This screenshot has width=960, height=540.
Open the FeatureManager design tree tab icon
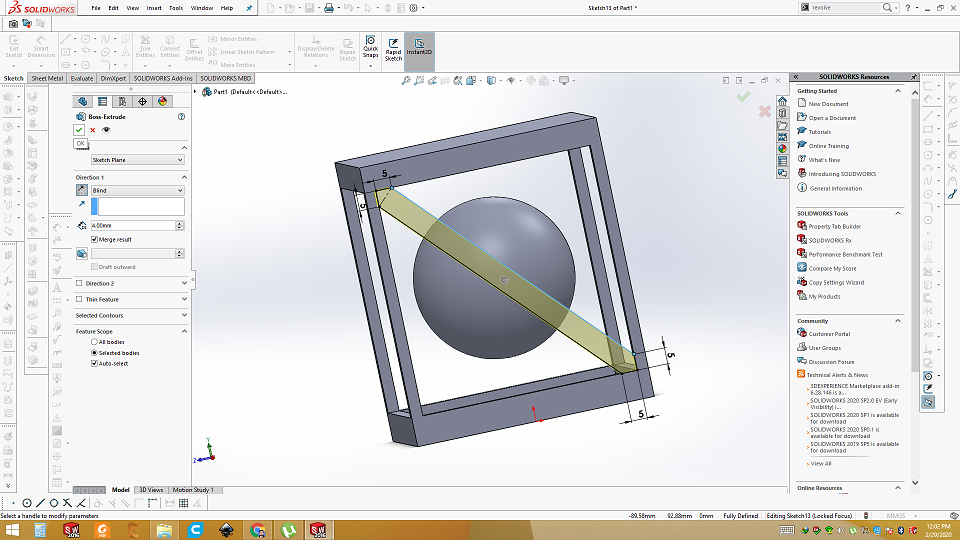83,102
